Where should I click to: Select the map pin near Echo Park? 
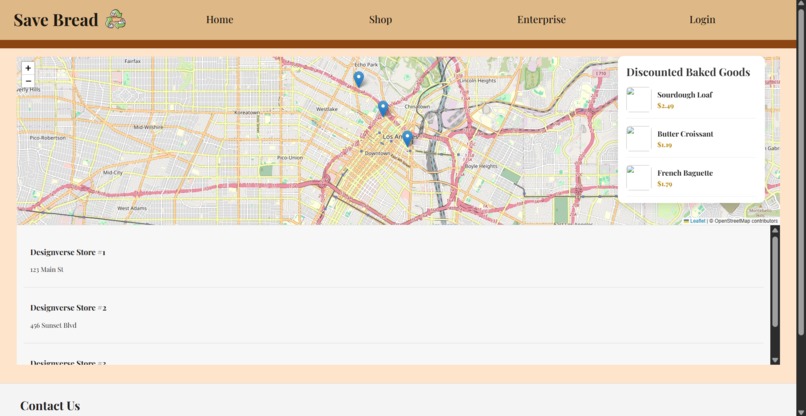(359, 79)
